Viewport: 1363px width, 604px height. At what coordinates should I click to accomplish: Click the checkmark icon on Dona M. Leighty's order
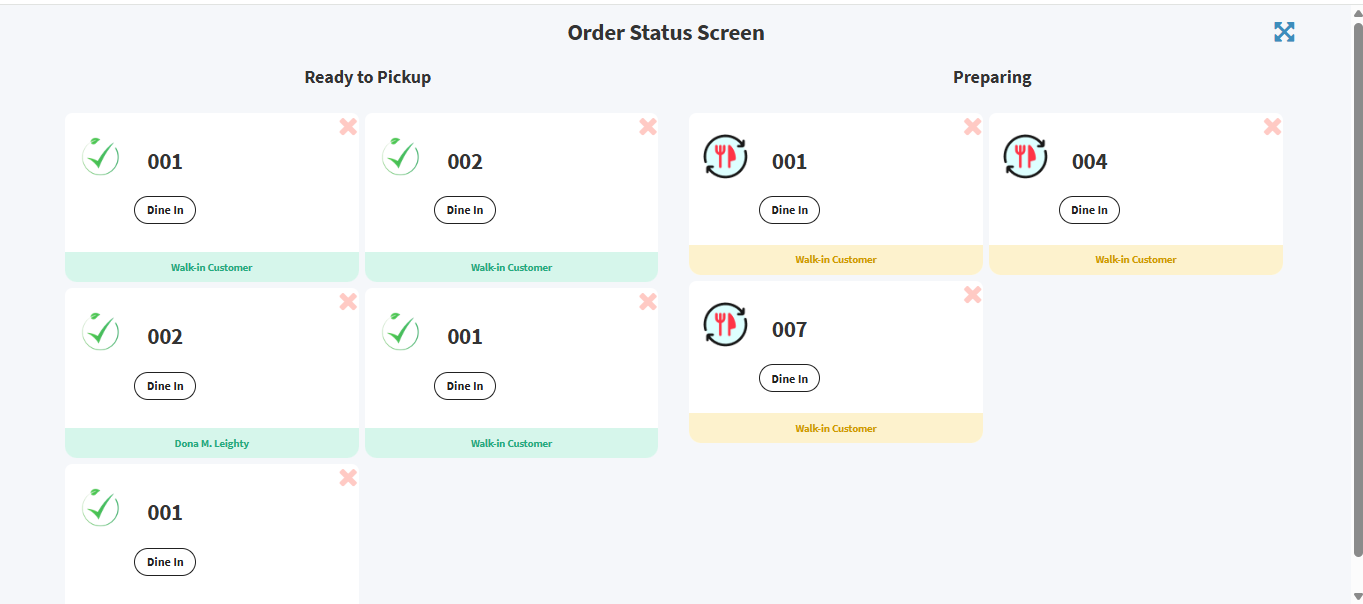coord(100,332)
